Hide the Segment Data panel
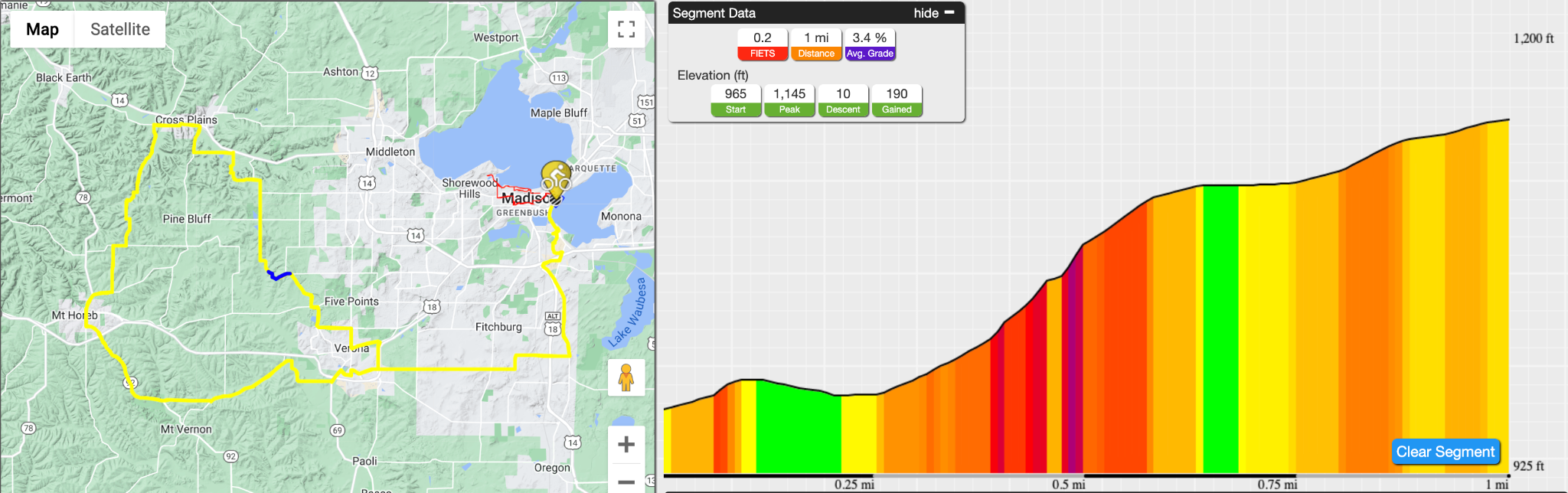The image size is (1568, 493). pos(926,13)
